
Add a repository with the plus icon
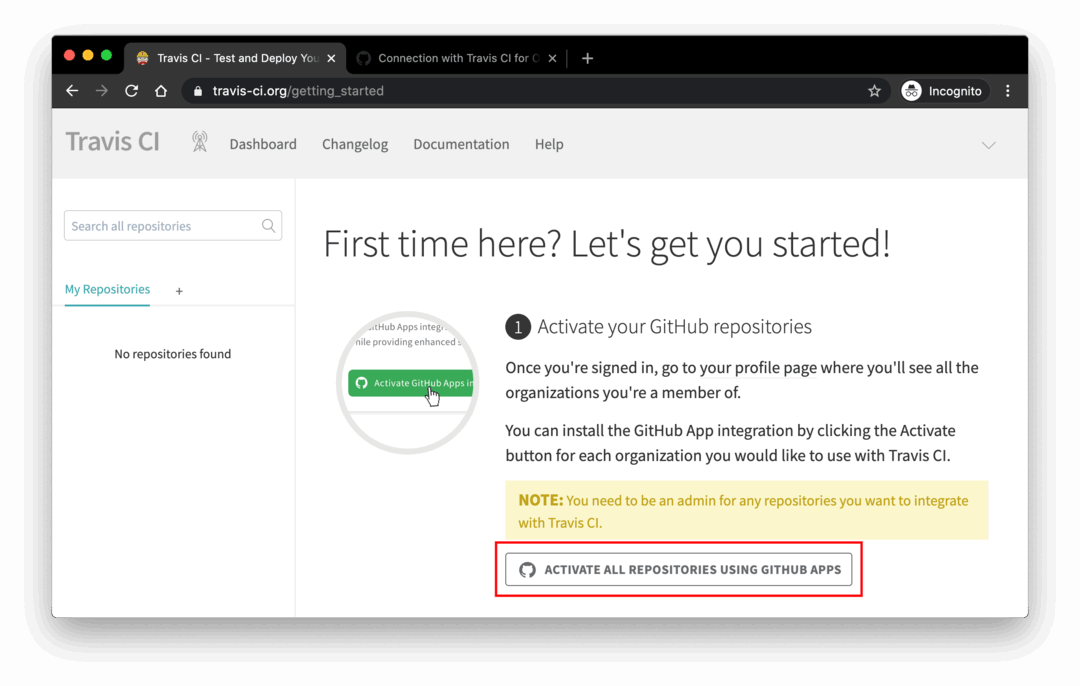179,291
